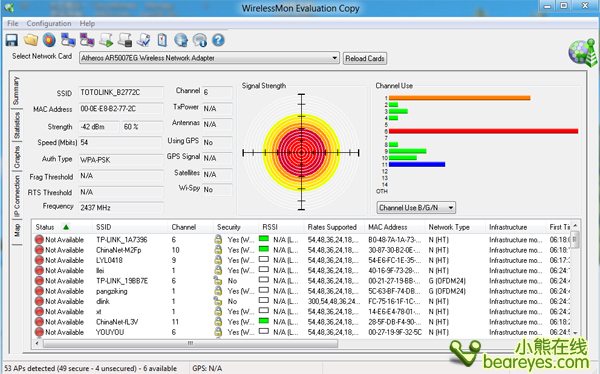This screenshot has height=374, width=600.
Task: Click the AP list vertical scrollbar down arrow
Action: click(575, 333)
